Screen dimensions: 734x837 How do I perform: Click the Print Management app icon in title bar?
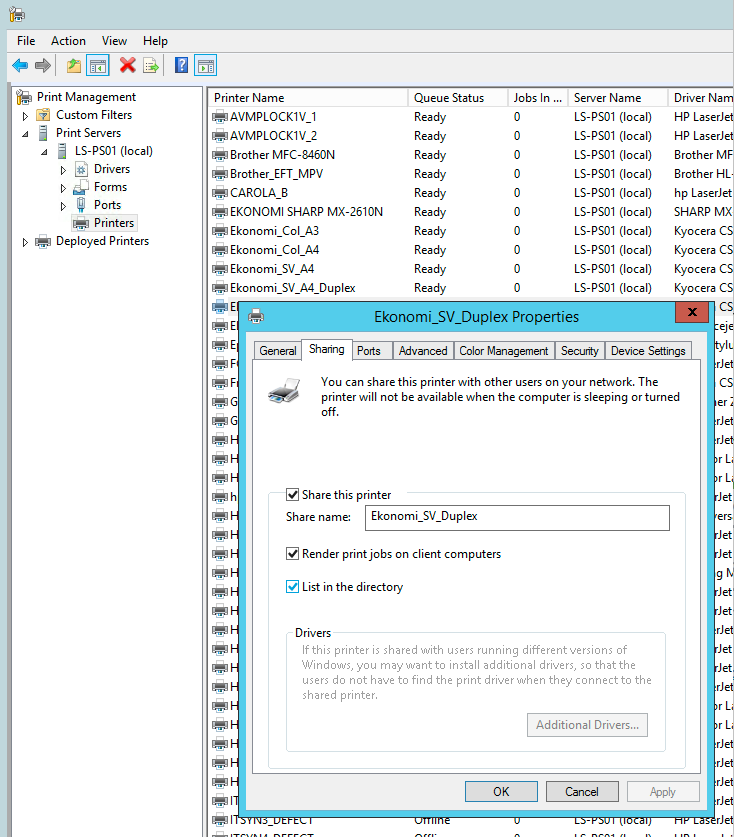pyautogui.click(x=17, y=14)
